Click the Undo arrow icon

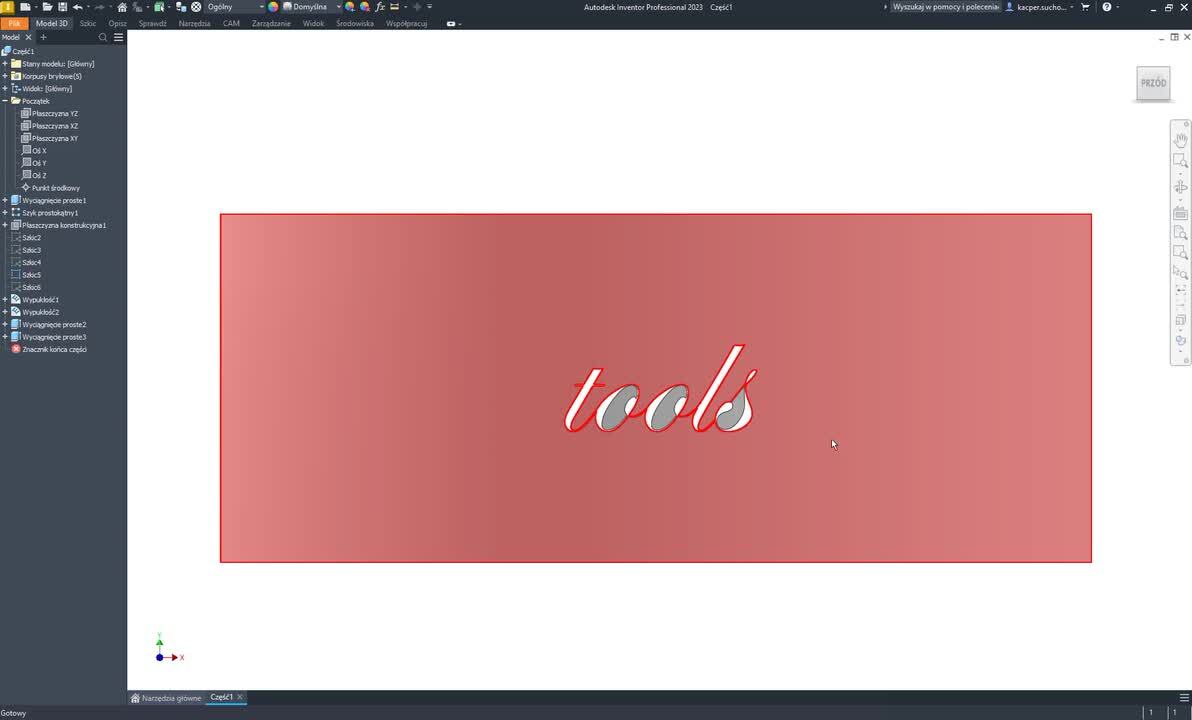pos(77,7)
